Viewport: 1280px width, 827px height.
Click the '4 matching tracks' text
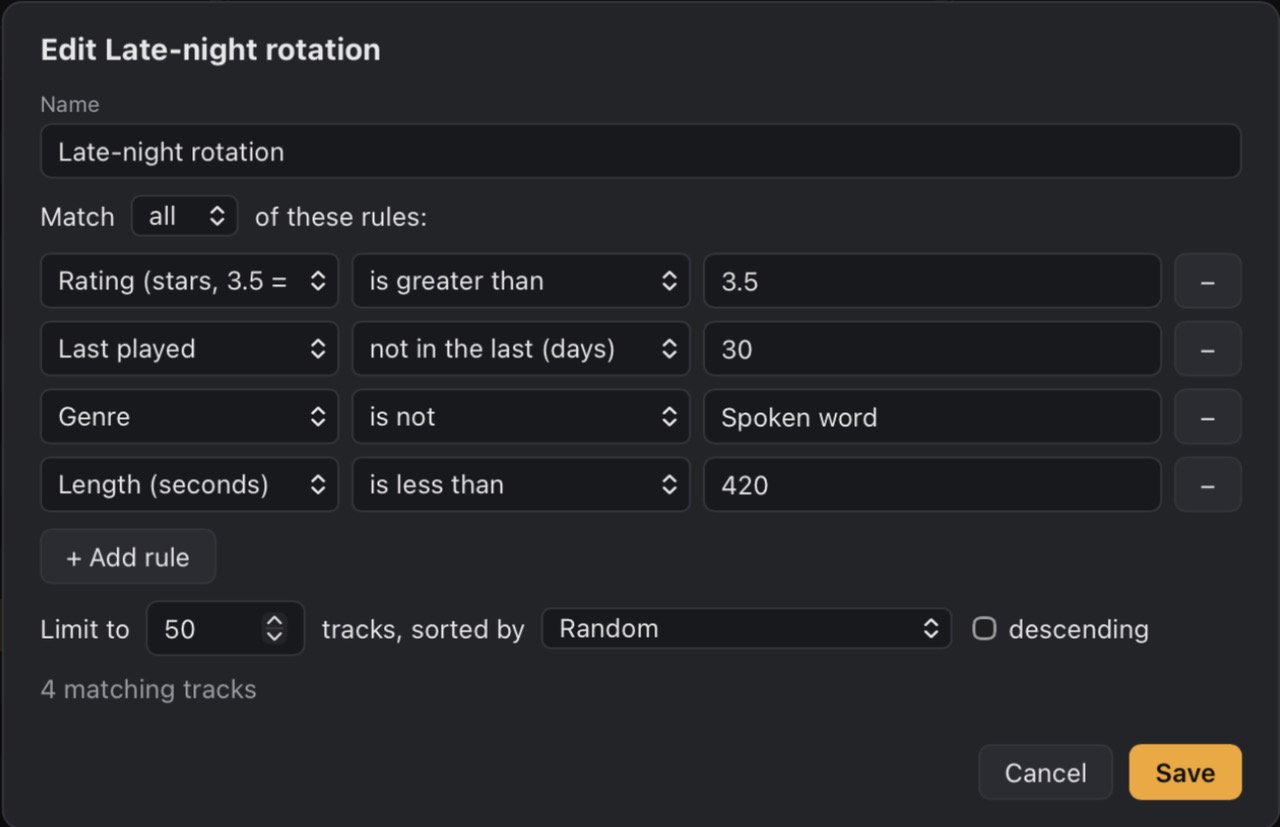[148, 689]
